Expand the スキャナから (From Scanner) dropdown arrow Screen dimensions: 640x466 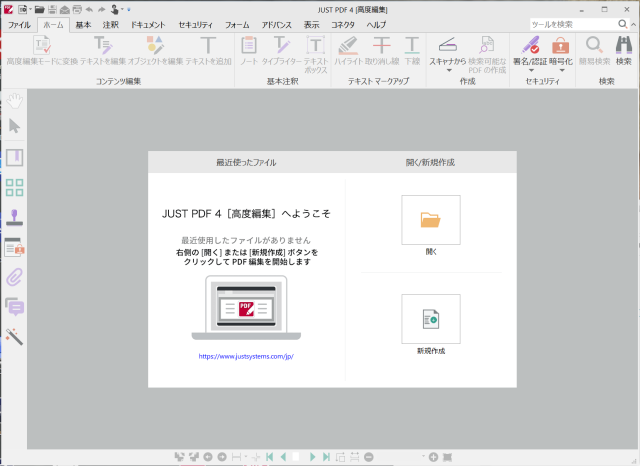click(449, 71)
